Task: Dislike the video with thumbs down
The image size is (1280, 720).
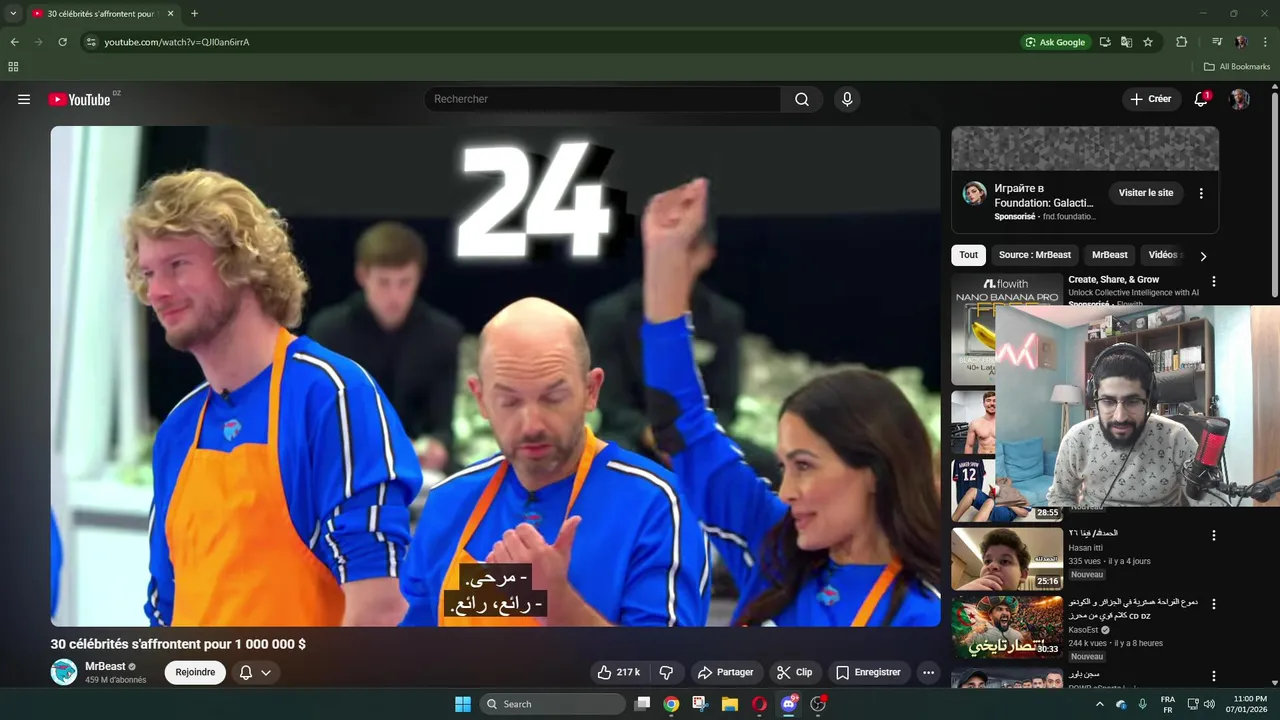Action: click(x=666, y=672)
